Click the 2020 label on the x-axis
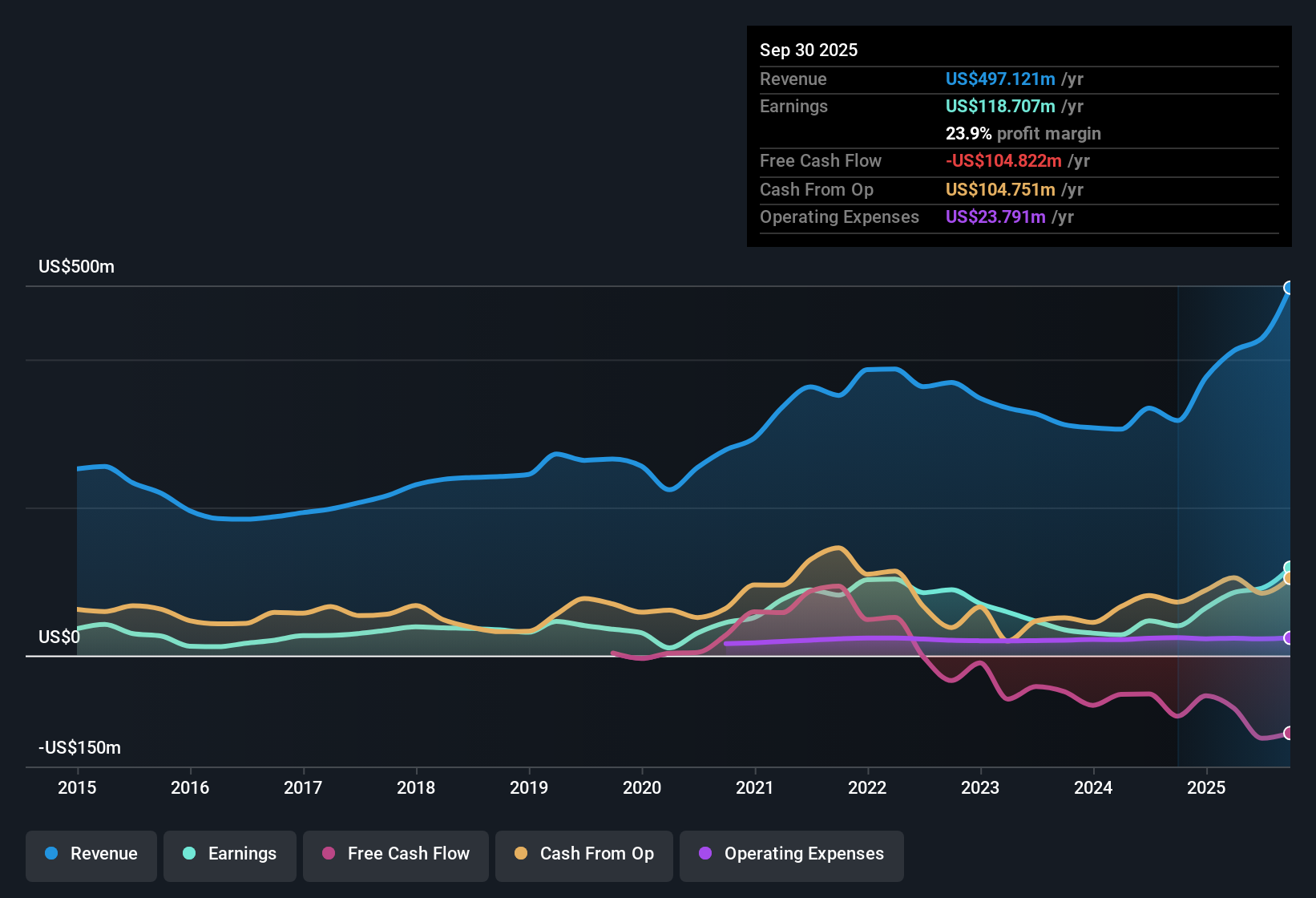1316x898 pixels. [x=642, y=788]
